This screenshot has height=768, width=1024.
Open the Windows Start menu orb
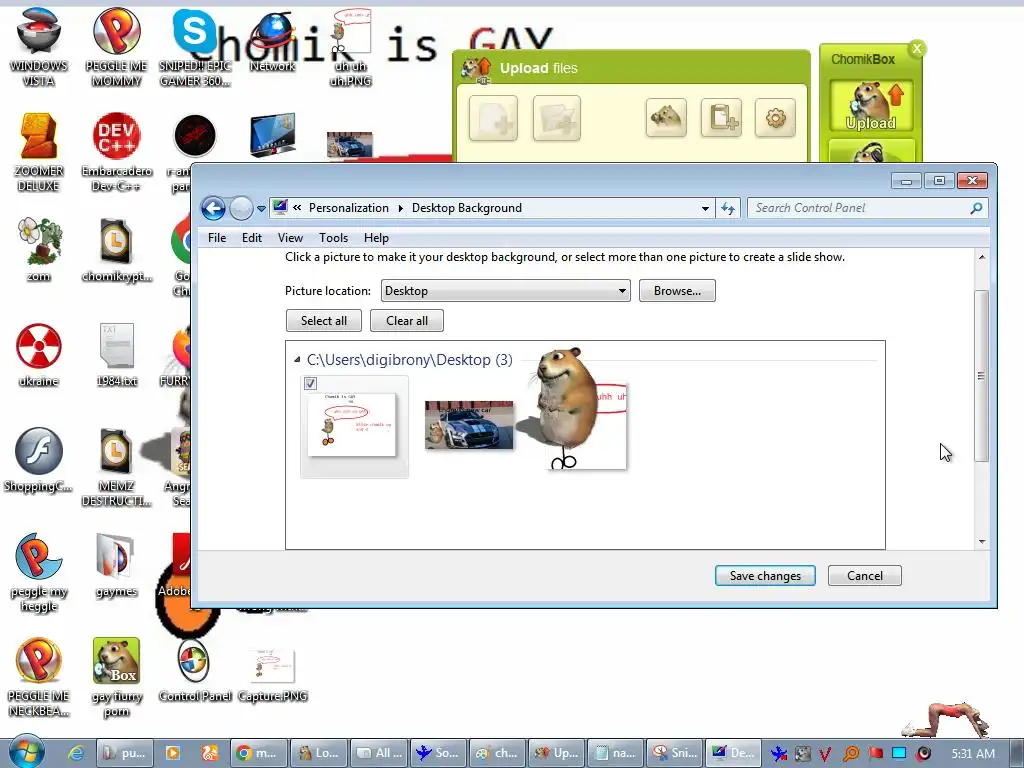point(27,752)
